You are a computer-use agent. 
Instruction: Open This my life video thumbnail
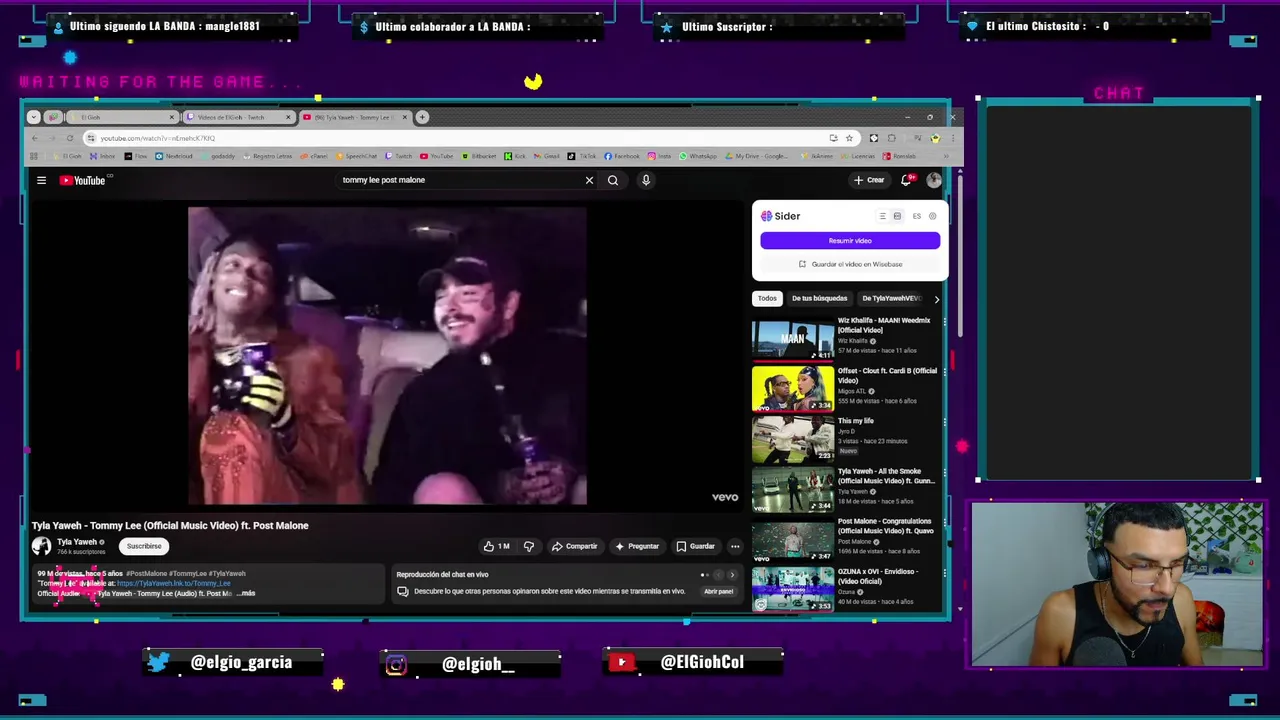pyautogui.click(x=793, y=440)
